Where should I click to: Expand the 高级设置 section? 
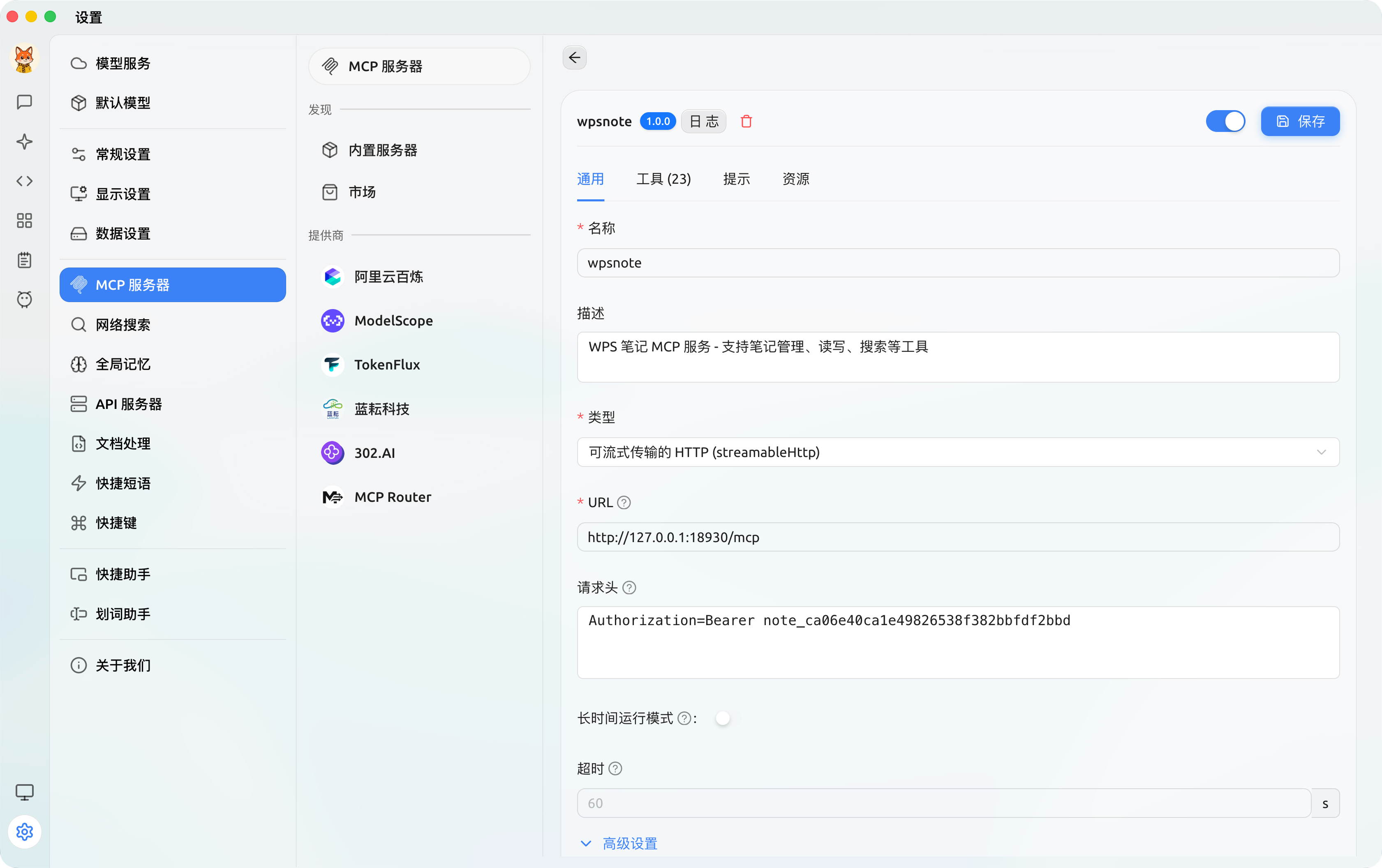pos(630,843)
